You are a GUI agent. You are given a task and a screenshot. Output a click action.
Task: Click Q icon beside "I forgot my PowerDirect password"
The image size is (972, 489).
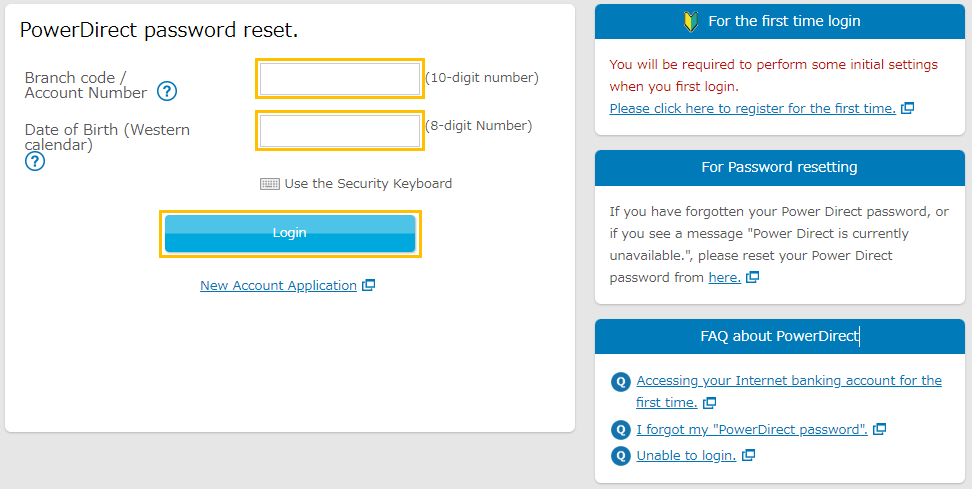(x=621, y=430)
